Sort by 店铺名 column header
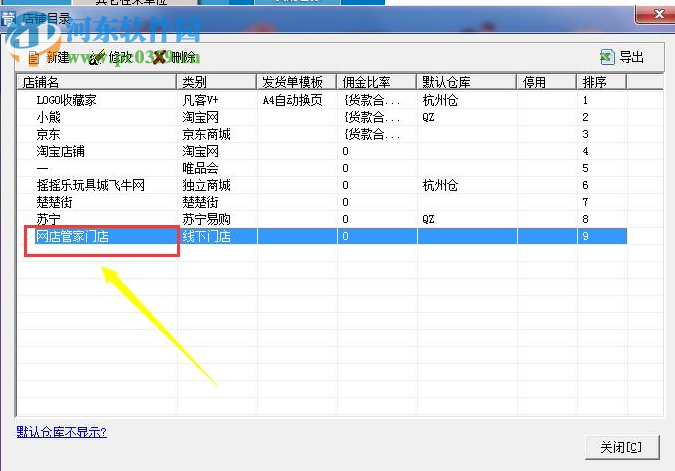 (97, 82)
